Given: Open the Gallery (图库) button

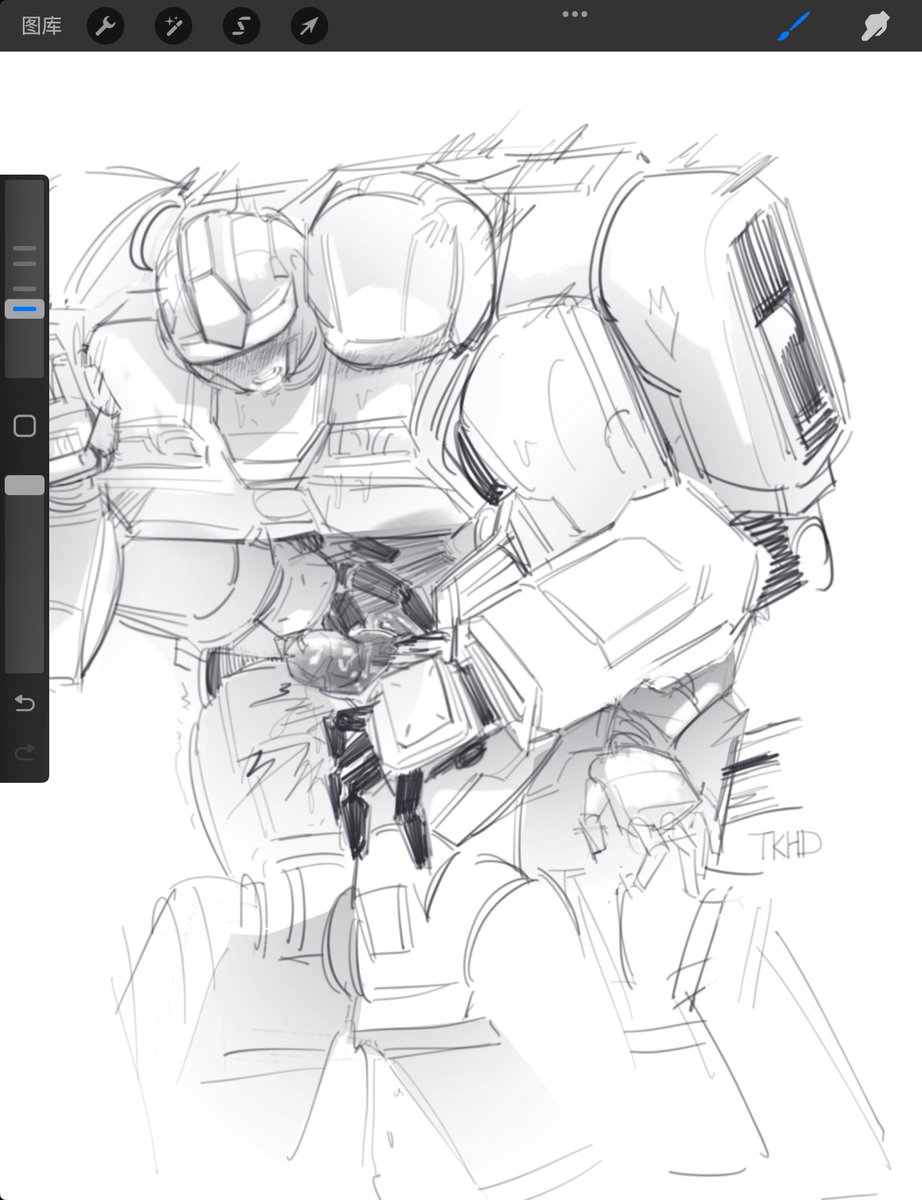Looking at the screenshot, I should [x=41, y=26].
